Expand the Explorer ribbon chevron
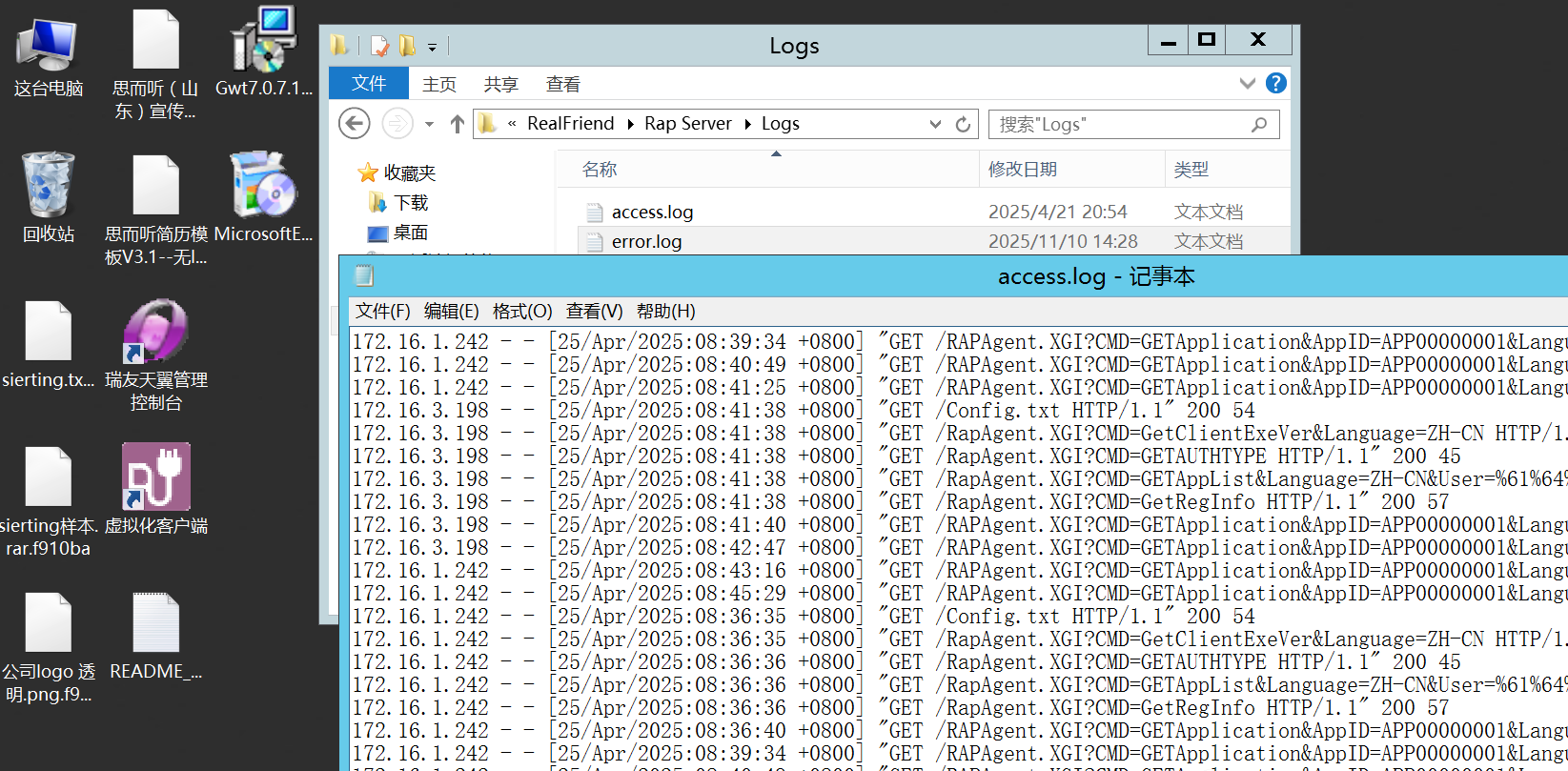 (1247, 84)
